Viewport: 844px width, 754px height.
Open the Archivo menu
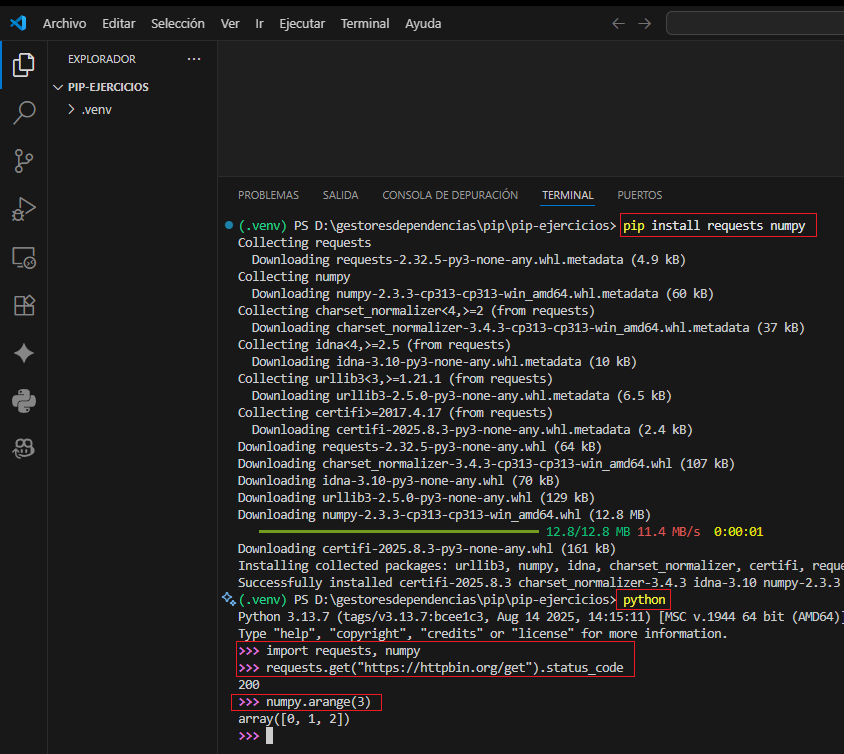point(64,23)
